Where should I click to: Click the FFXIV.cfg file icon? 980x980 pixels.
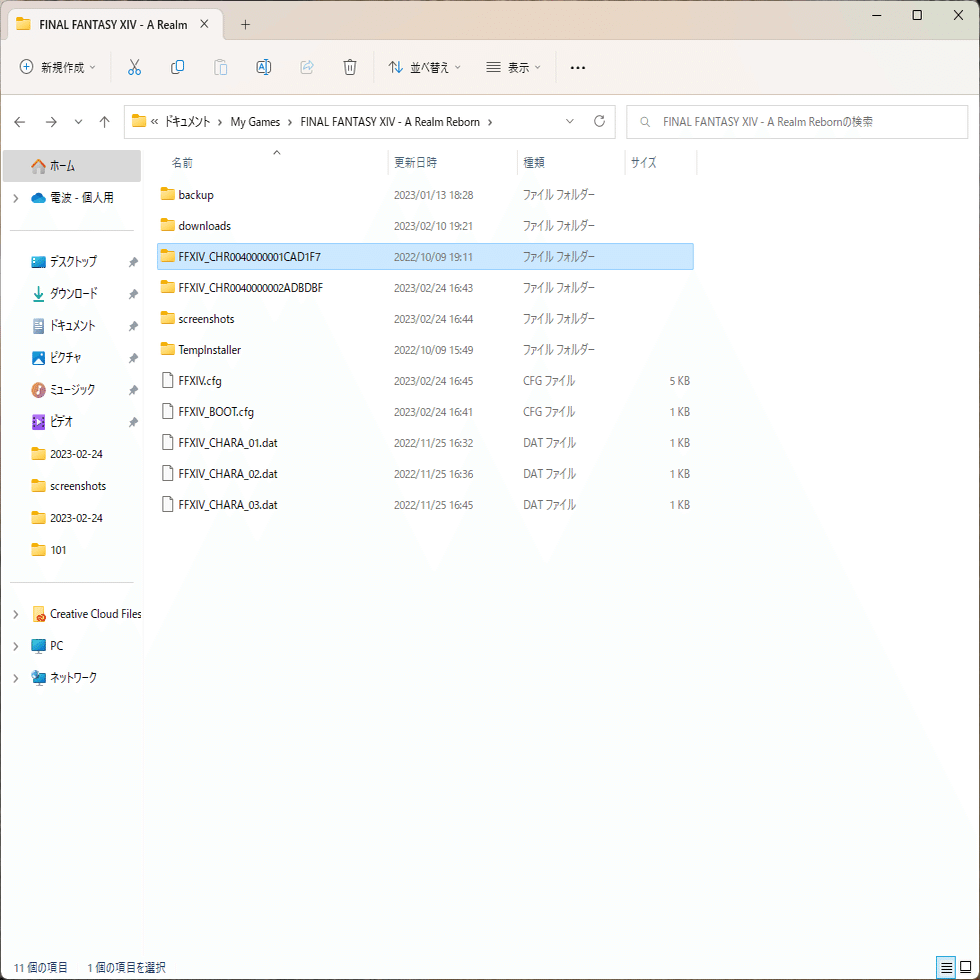tap(168, 380)
